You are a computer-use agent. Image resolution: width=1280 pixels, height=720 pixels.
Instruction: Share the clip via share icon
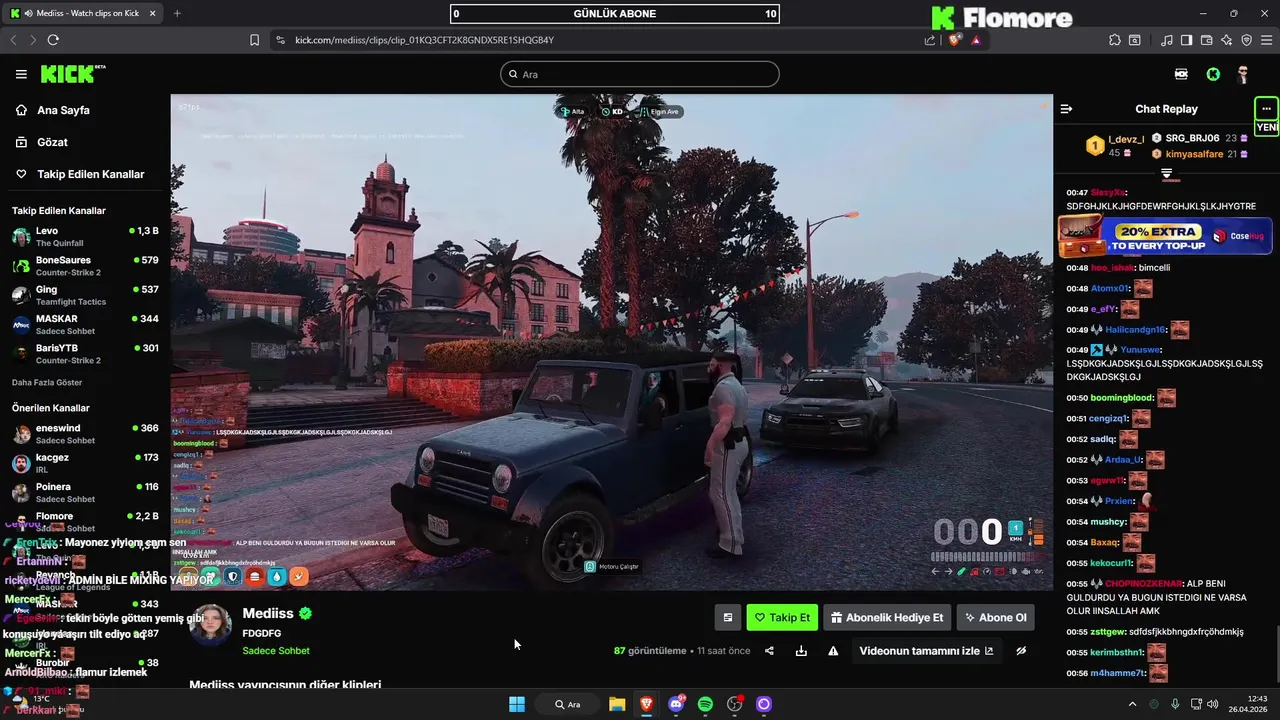coord(769,650)
